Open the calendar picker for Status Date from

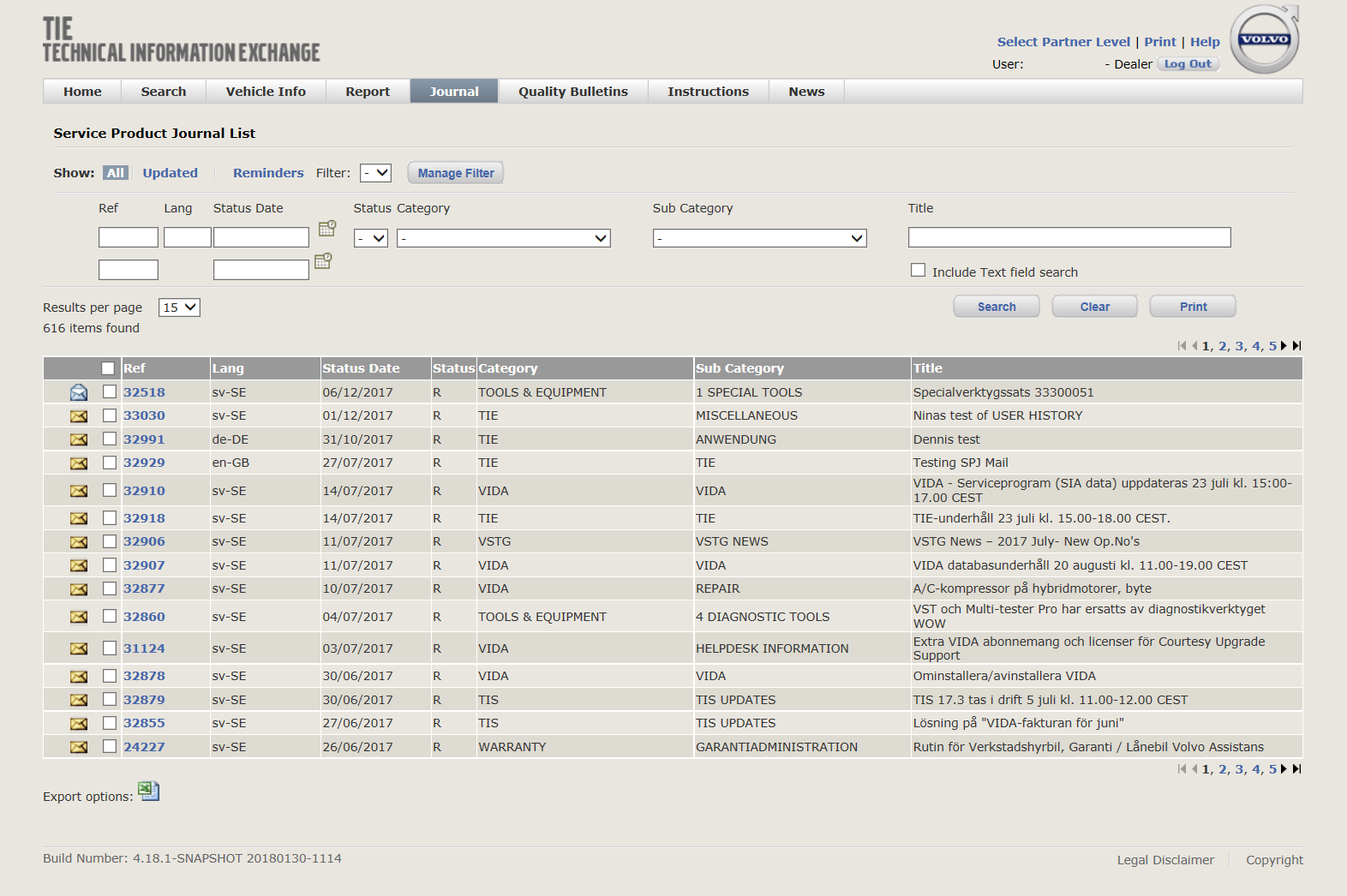[x=327, y=228]
